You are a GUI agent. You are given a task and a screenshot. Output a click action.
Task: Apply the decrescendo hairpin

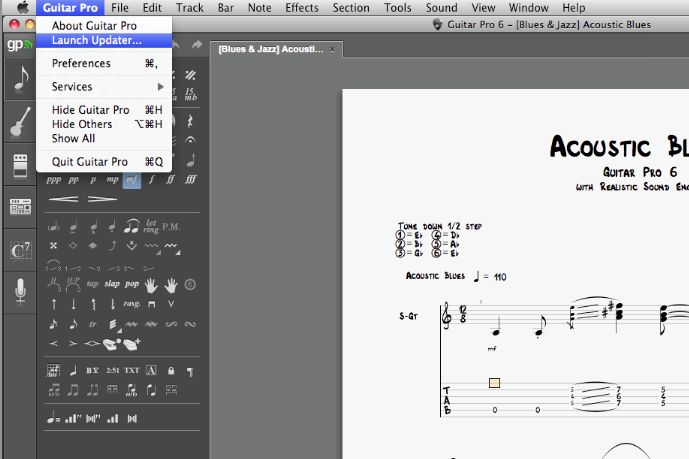coord(102,199)
